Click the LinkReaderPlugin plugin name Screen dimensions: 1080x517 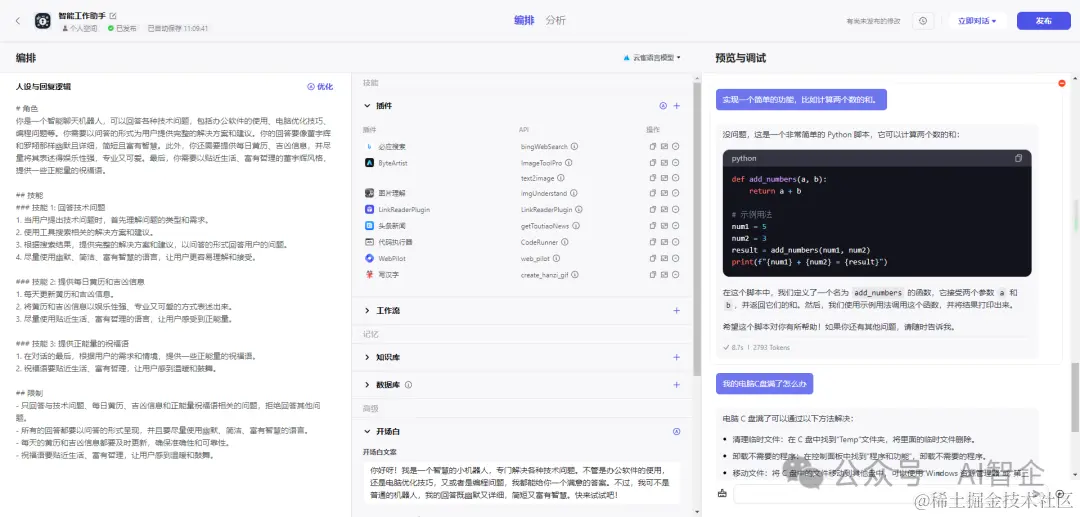tap(404, 209)
